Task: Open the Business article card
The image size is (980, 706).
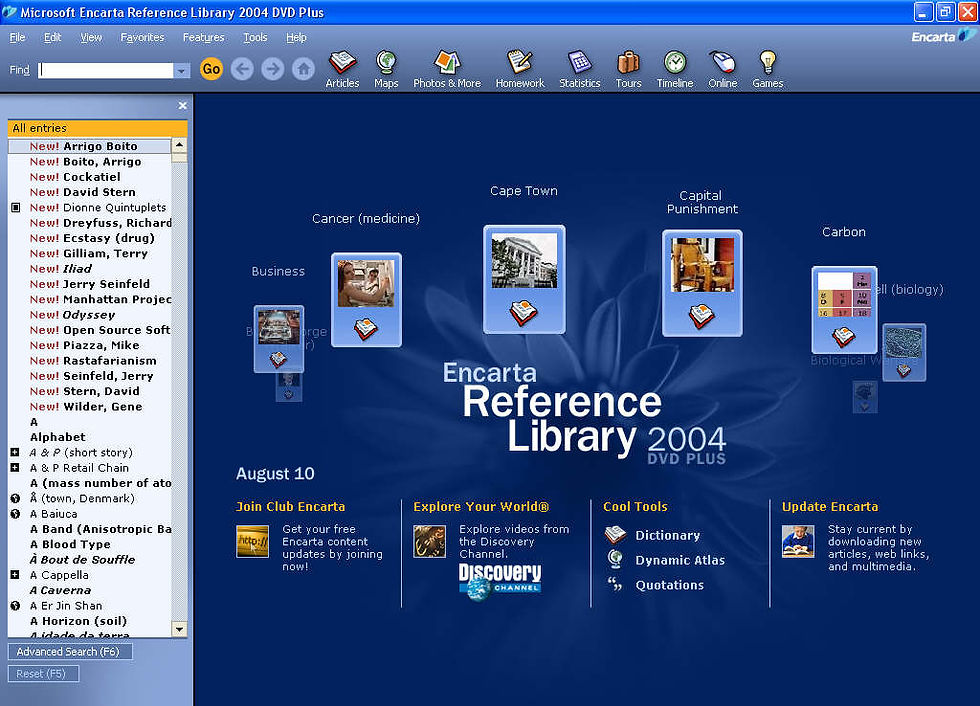Action: click(x=279, y=339)
